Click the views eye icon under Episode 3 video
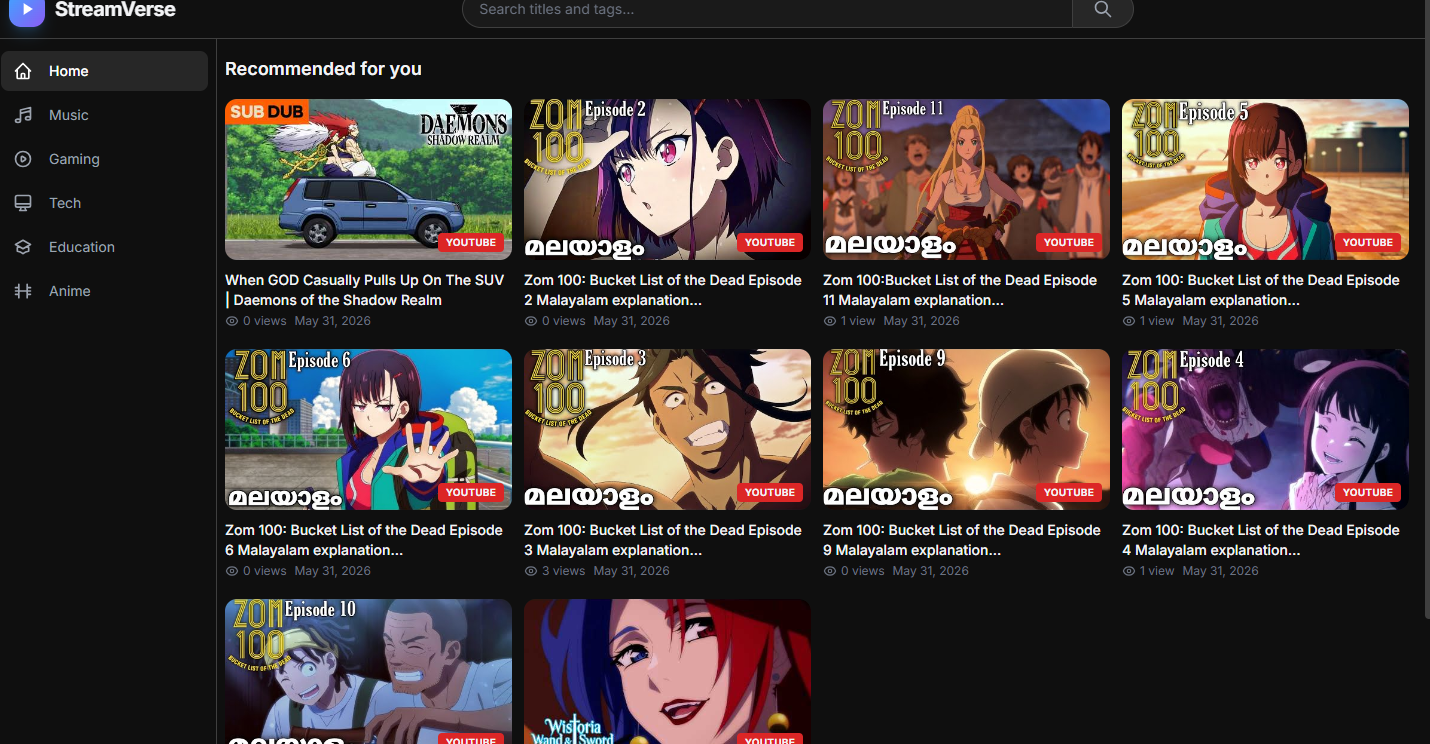 click(x=531, y=571)
